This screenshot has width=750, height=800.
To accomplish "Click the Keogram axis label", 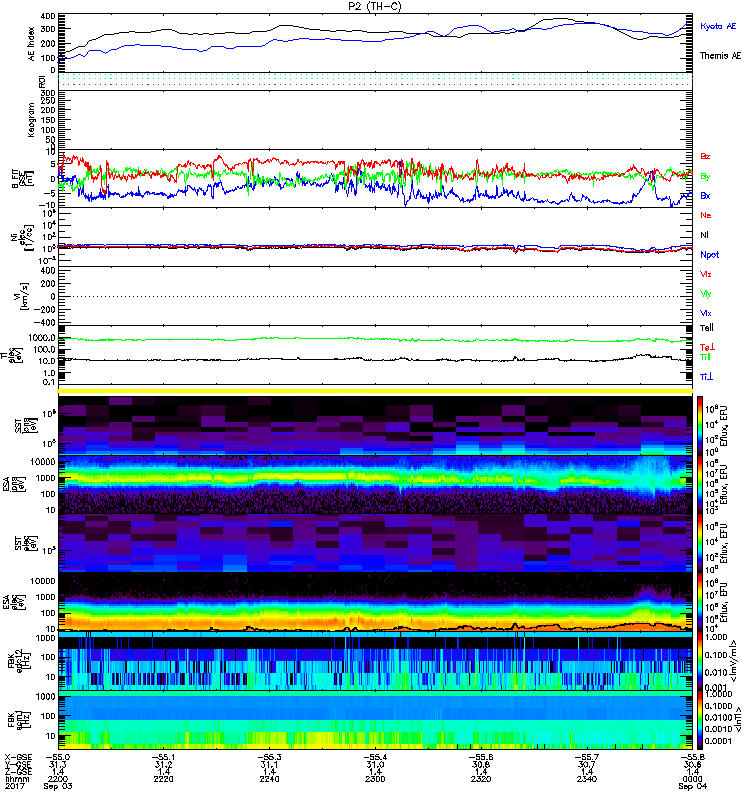I will [x=32, y=120].
